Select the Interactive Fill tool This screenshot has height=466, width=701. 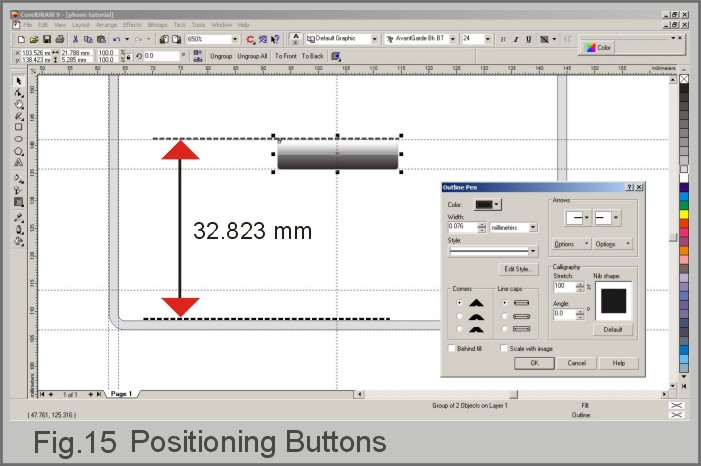18,178
